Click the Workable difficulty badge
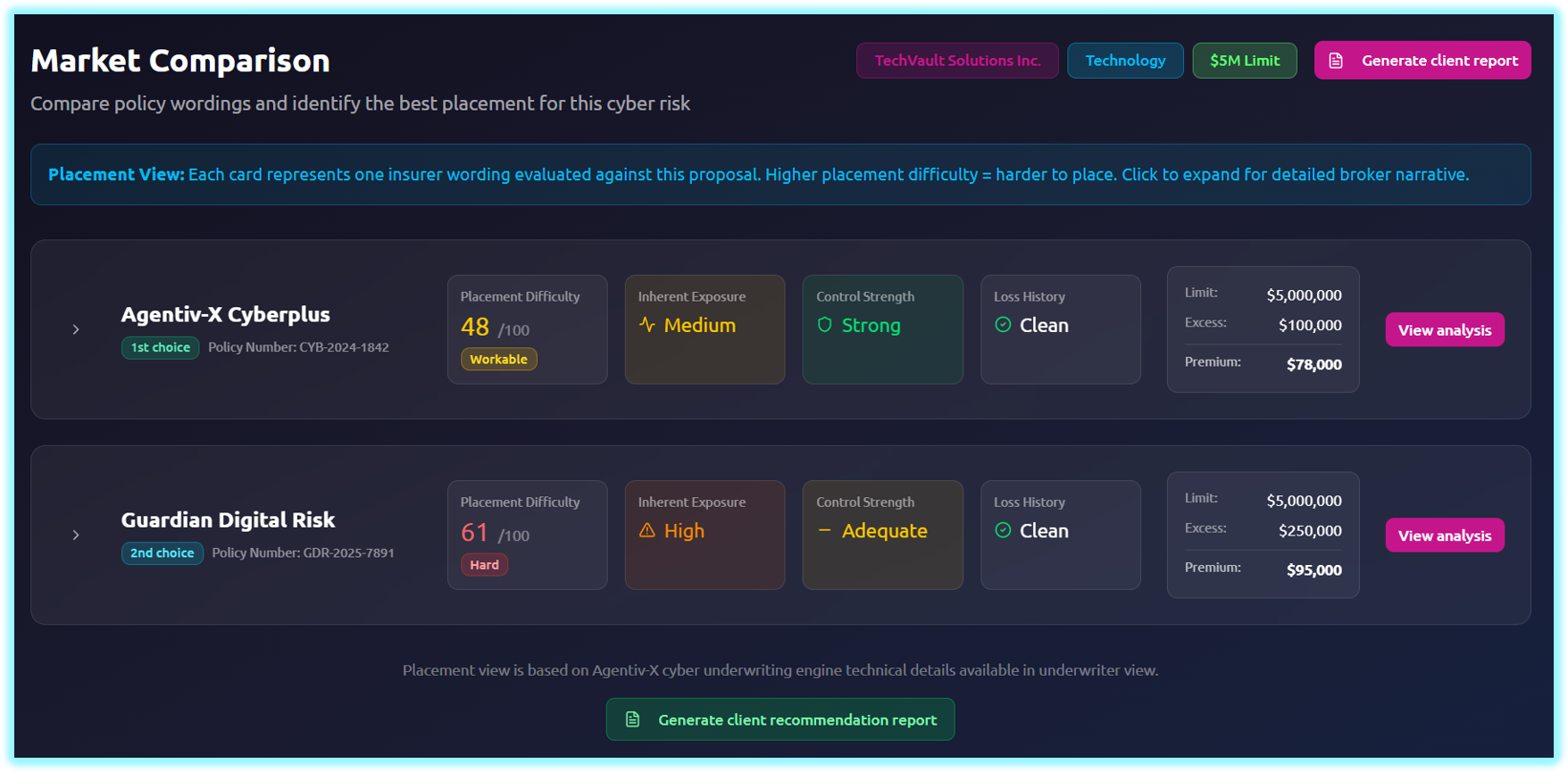 click(498, 359)
